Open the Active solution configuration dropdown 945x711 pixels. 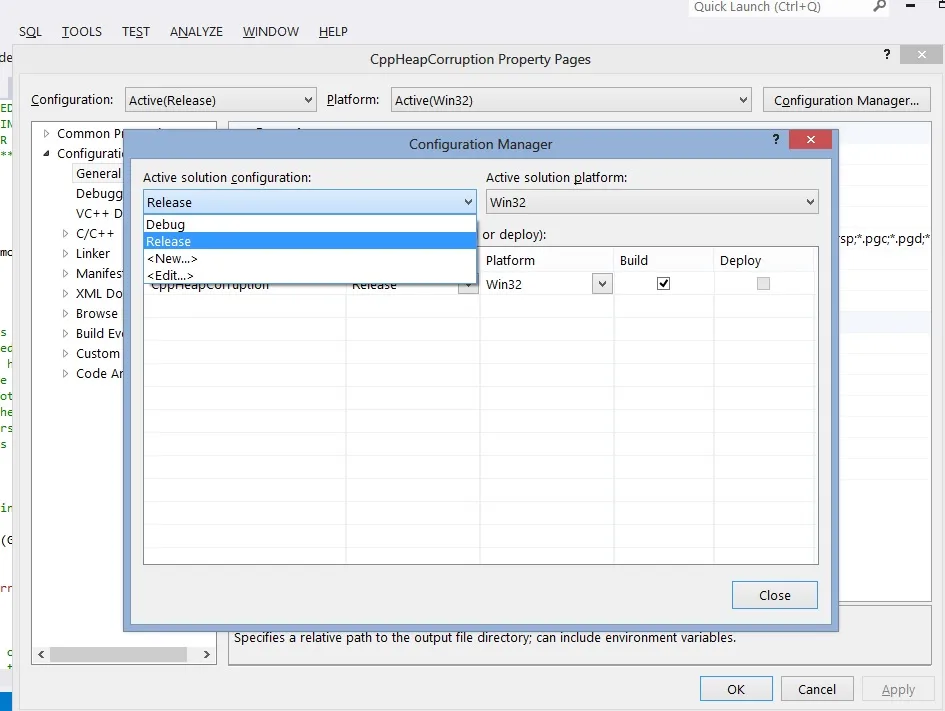[x=310, y=202]
